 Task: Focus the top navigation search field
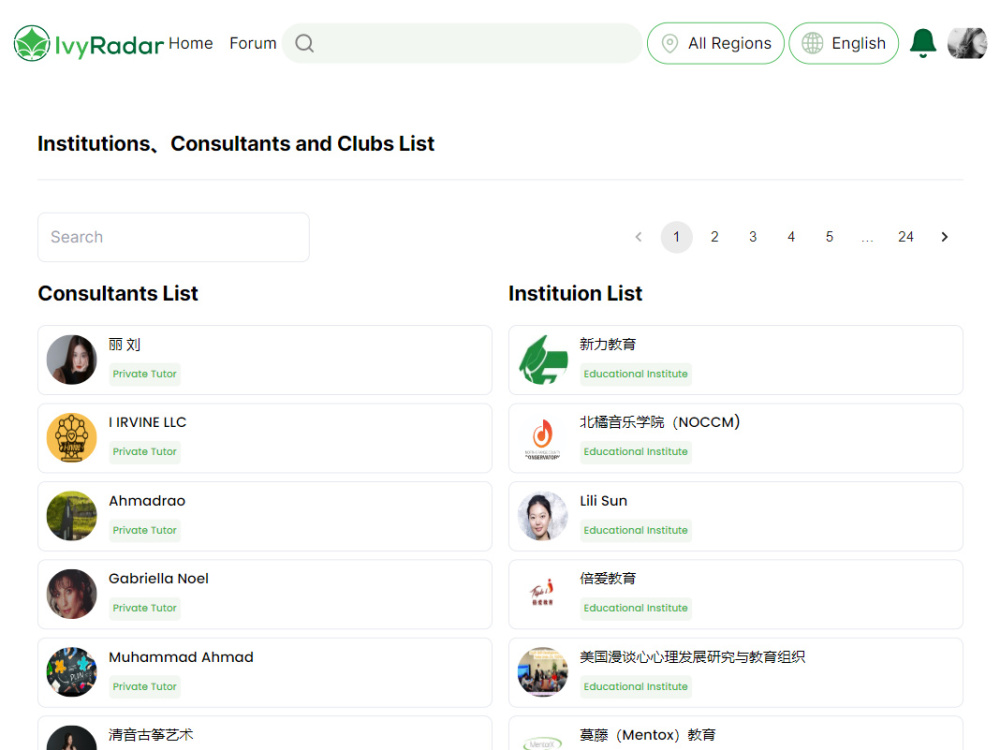point(462,43)
